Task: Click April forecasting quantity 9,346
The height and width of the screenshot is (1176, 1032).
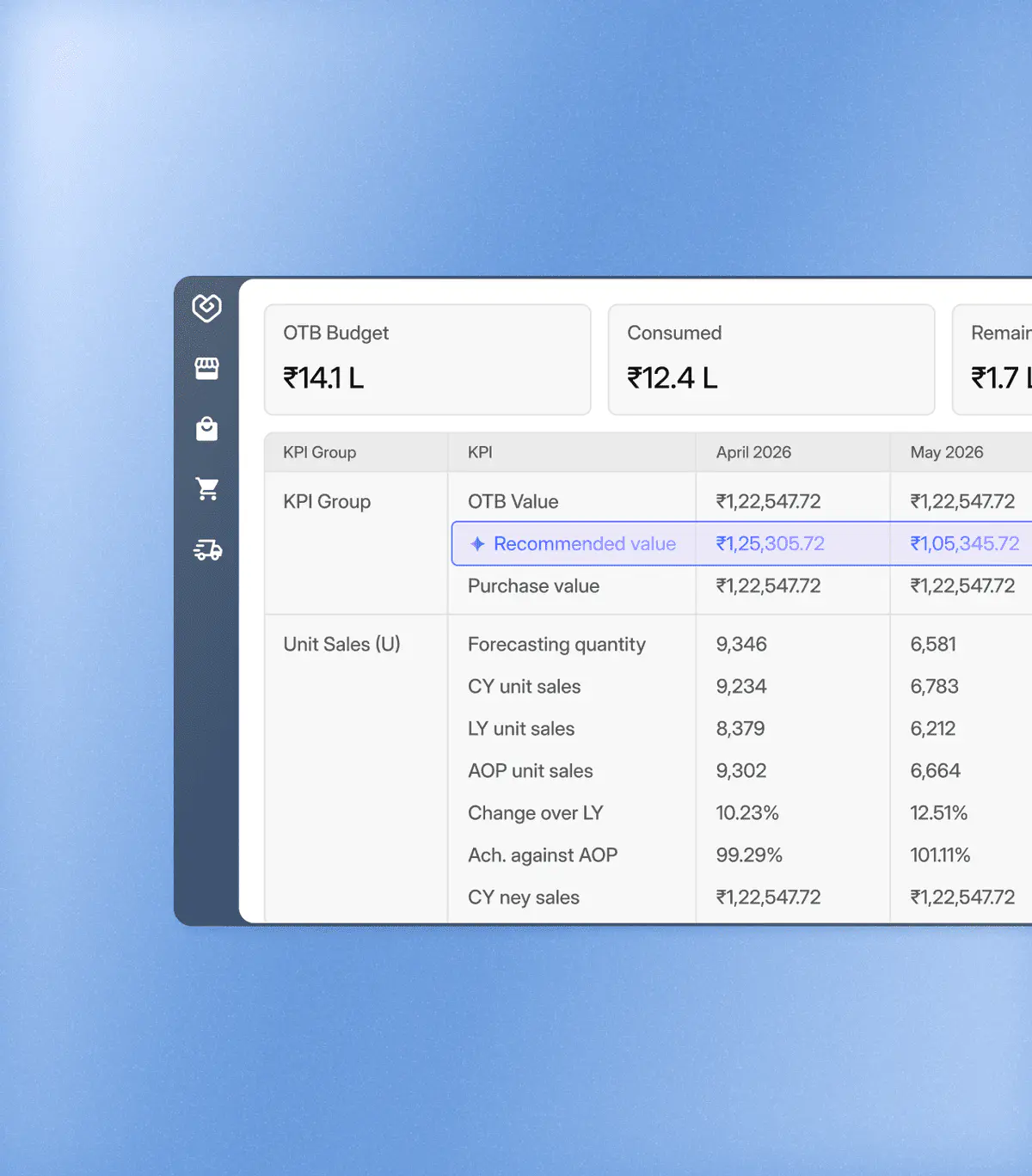Action: point(740,645)
